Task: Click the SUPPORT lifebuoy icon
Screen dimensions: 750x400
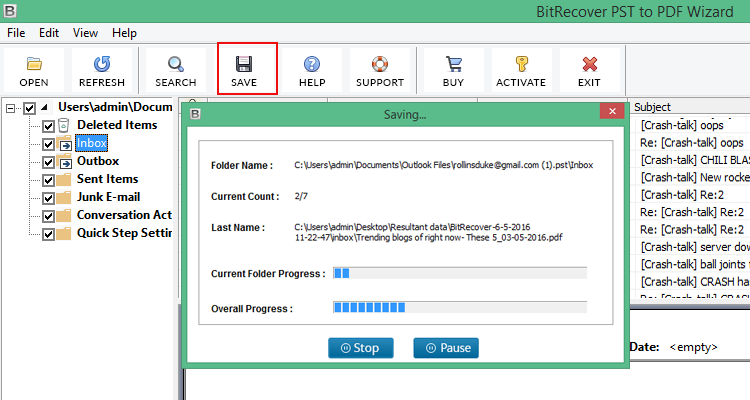Action: point(380,64)
